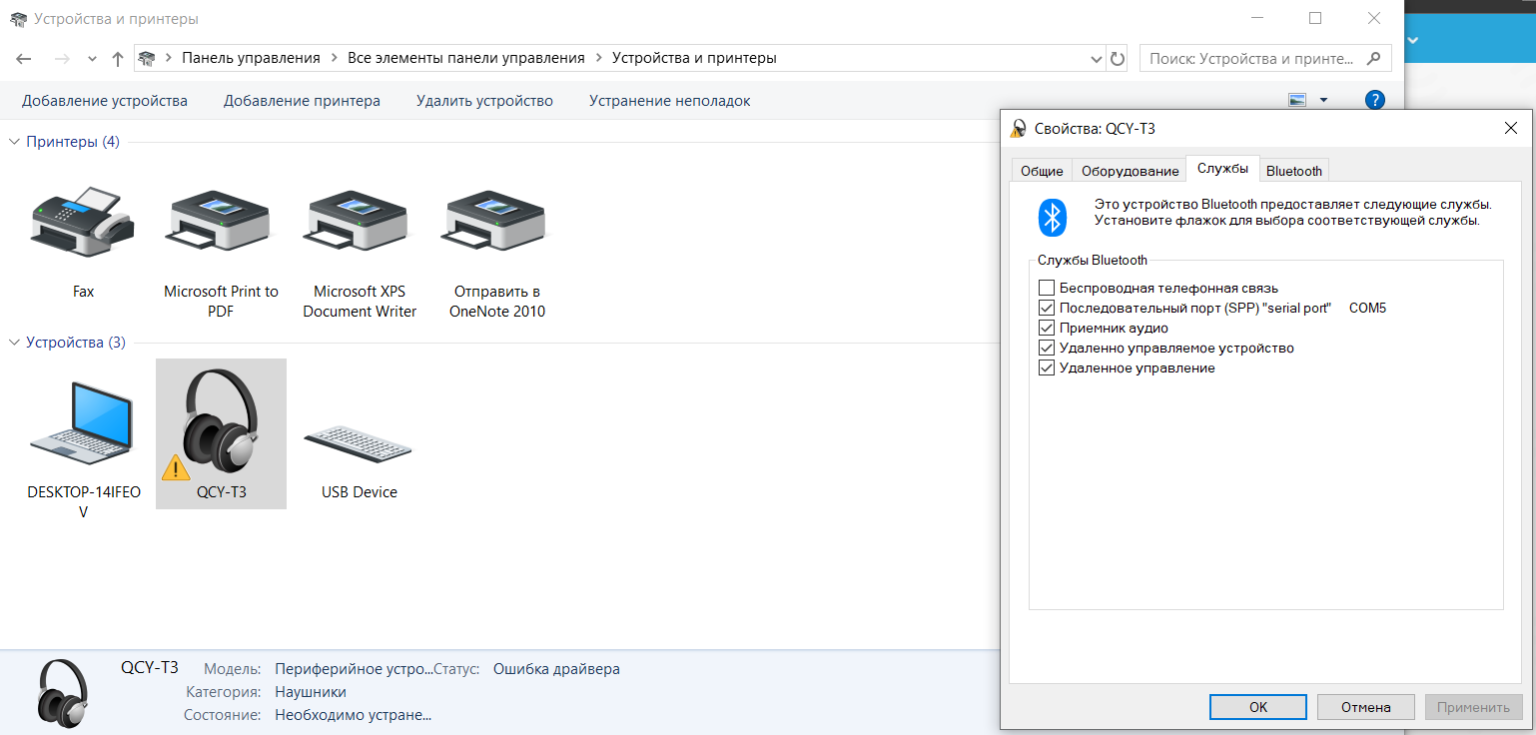Expand chevron after Control Panel breadcrumb

click(x=334, y=58)
